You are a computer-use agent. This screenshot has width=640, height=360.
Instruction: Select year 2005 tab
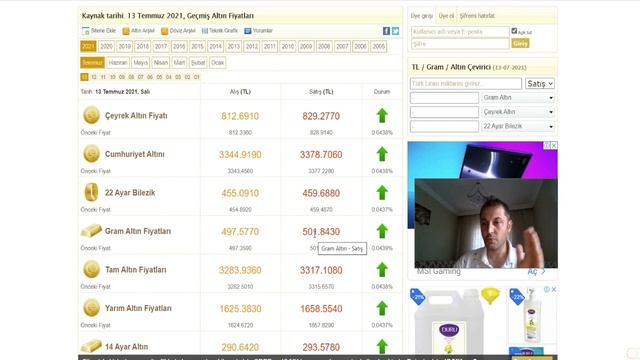[x=378, y=46]
